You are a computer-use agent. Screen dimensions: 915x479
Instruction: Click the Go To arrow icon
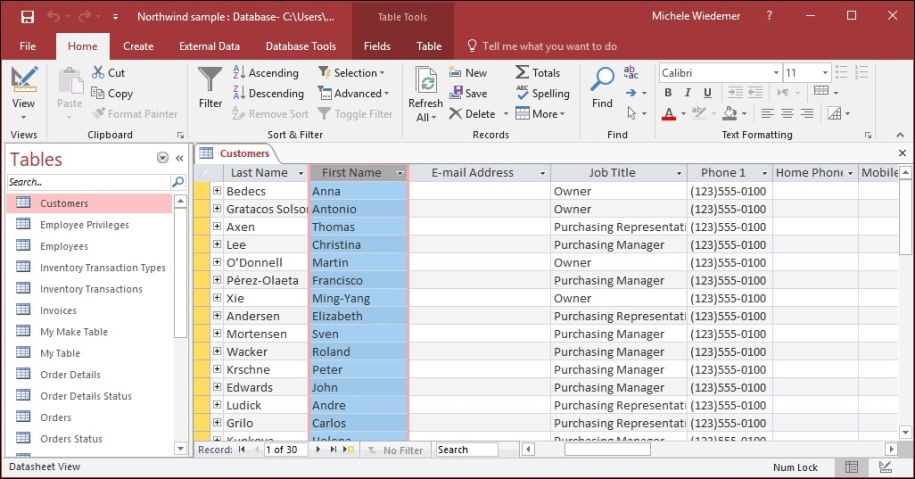[631, 93]
